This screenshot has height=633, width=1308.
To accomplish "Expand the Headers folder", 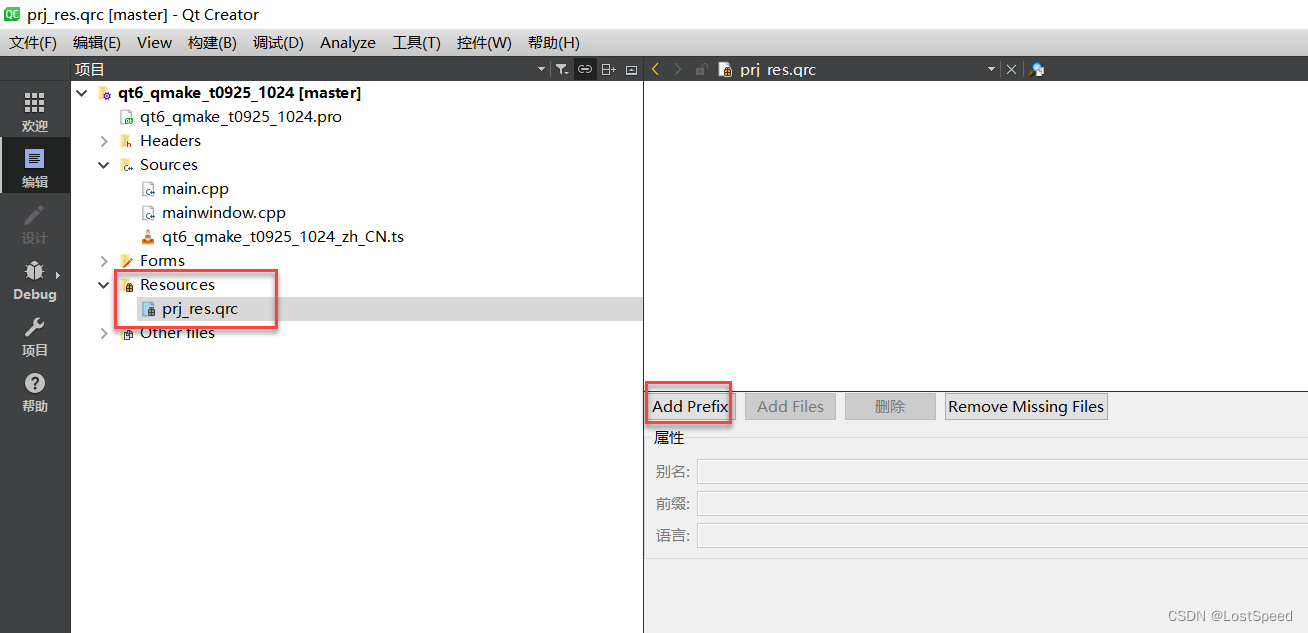I will 104,141.
